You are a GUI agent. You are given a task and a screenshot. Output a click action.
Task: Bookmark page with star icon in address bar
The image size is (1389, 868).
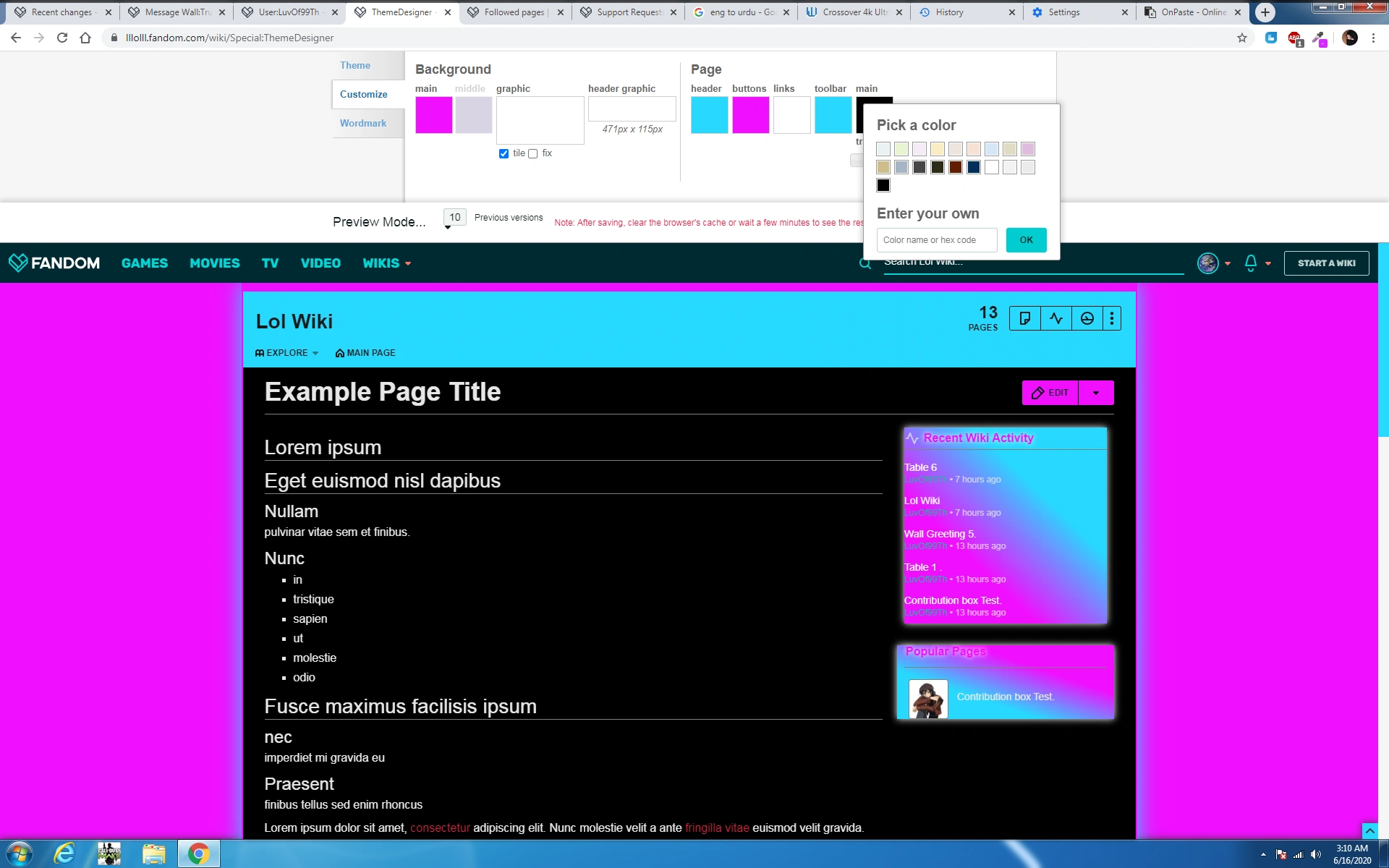[x=1241, y=38]
